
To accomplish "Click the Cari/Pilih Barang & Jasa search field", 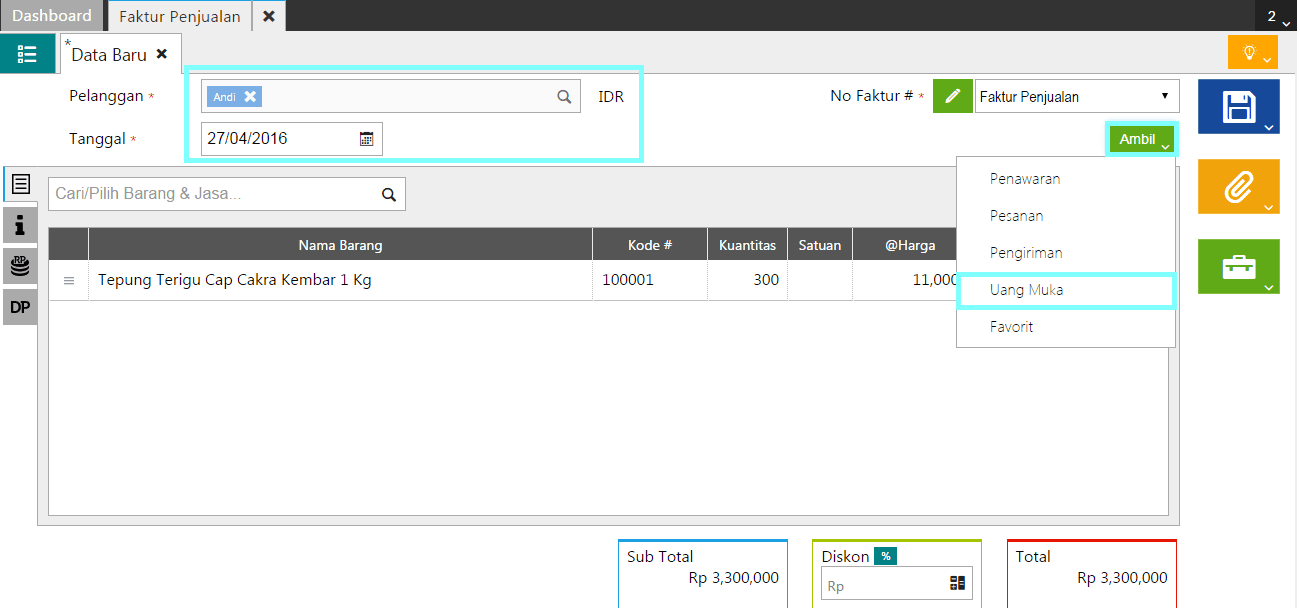I will pos(215,194).
